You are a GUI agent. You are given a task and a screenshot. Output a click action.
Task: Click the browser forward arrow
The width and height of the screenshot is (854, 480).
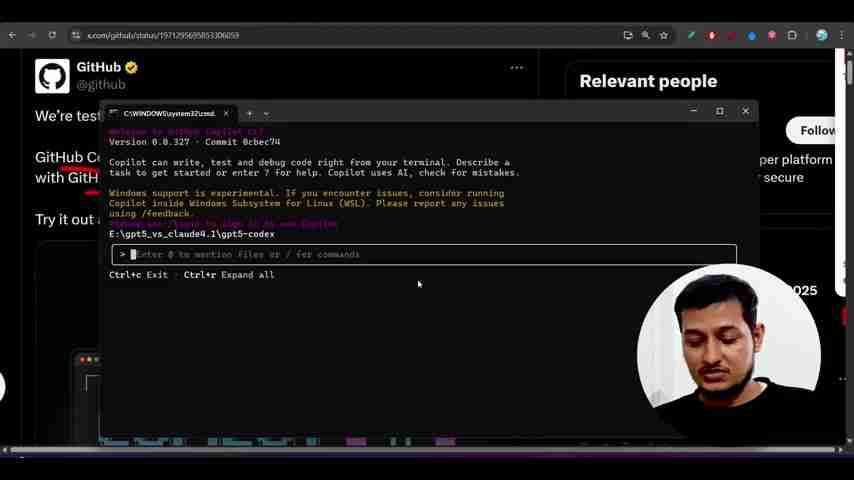pos(32,35)
